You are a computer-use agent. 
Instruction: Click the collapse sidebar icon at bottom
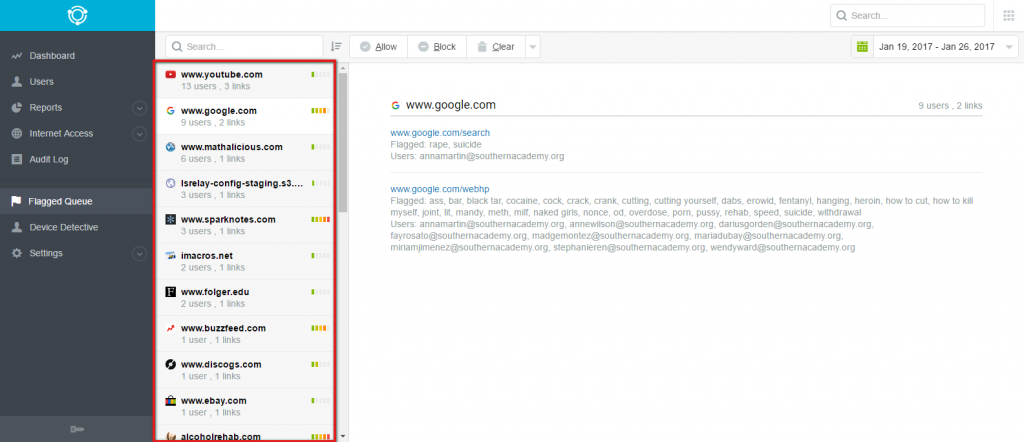(77, 429)
